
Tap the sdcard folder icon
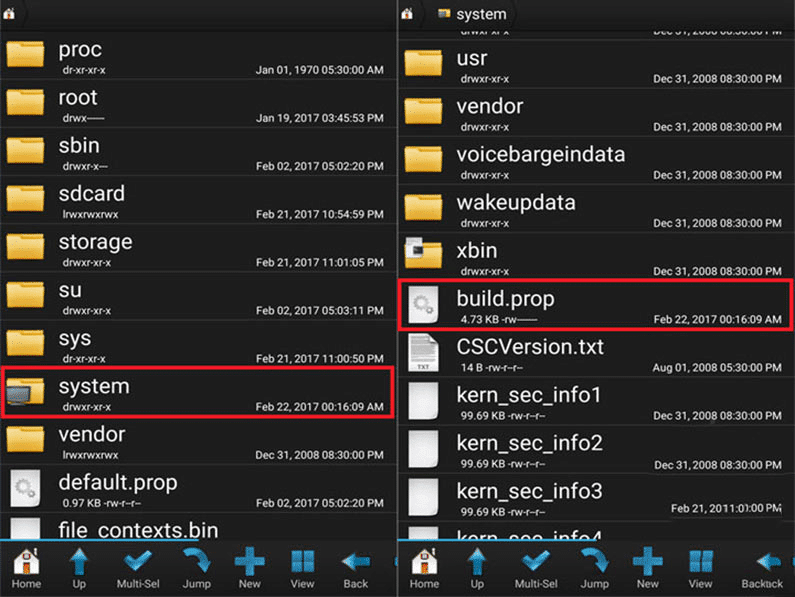(x=25, y=198)
